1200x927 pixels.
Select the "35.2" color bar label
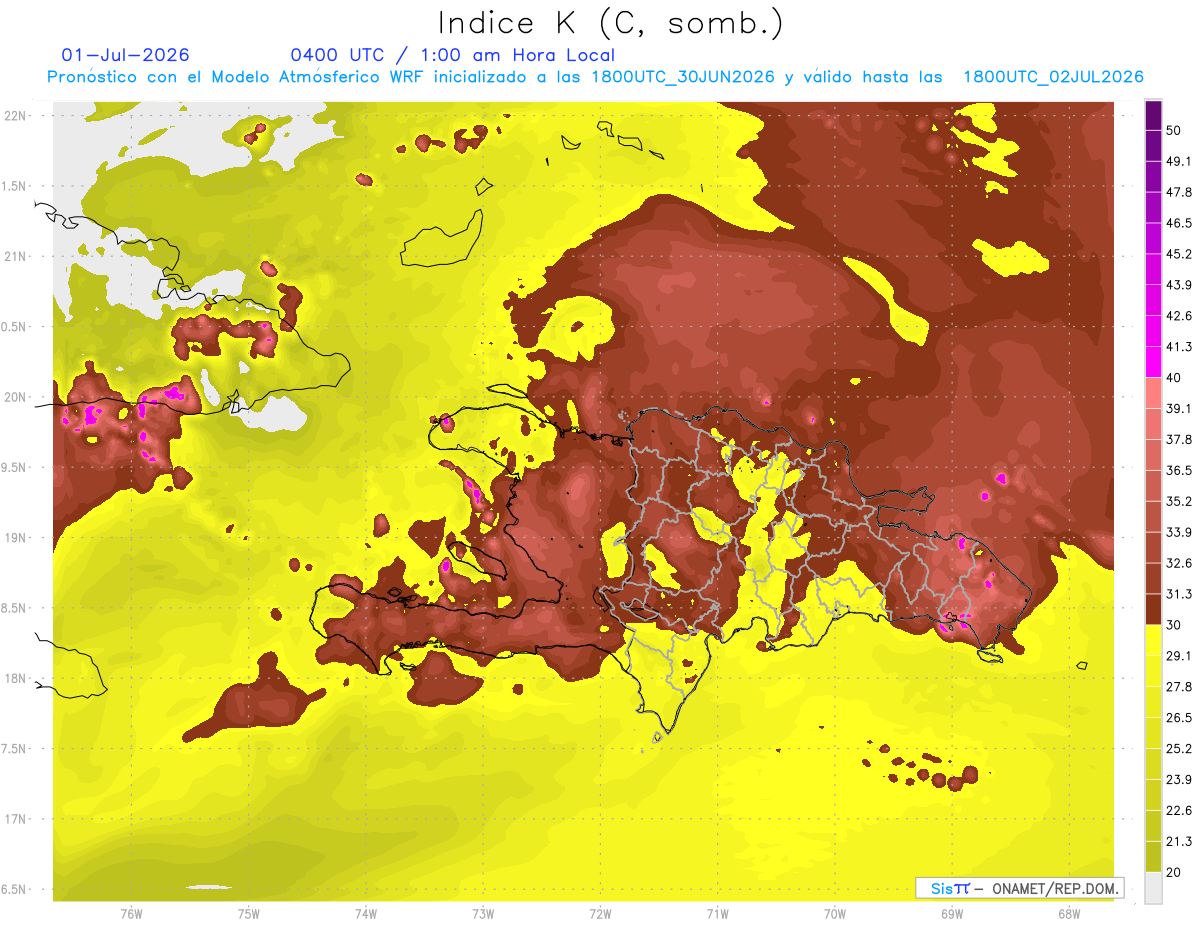coord(1178,501)
